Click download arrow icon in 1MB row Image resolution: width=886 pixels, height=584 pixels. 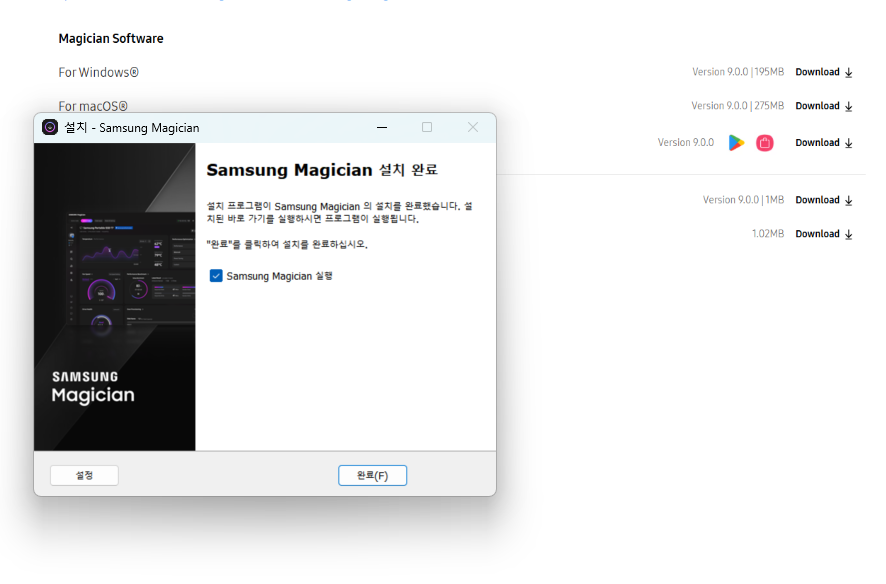coord(849,201)
